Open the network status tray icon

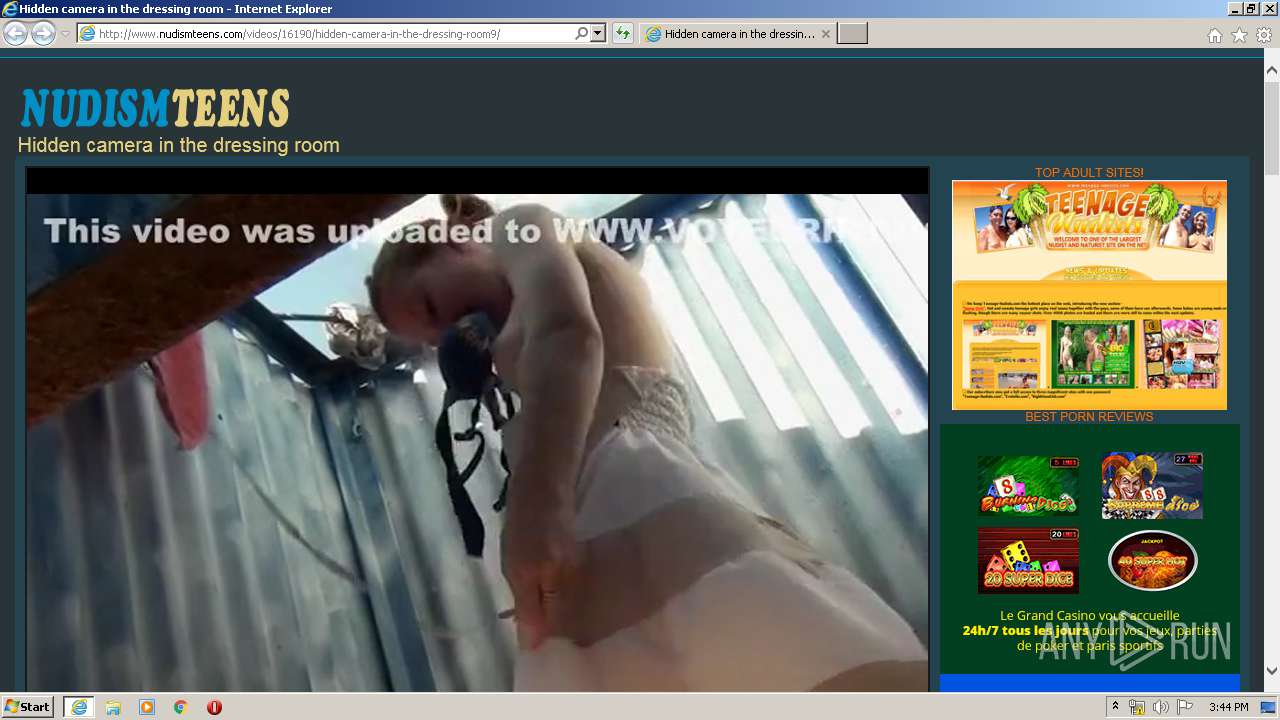click(x=1137, y=707)
